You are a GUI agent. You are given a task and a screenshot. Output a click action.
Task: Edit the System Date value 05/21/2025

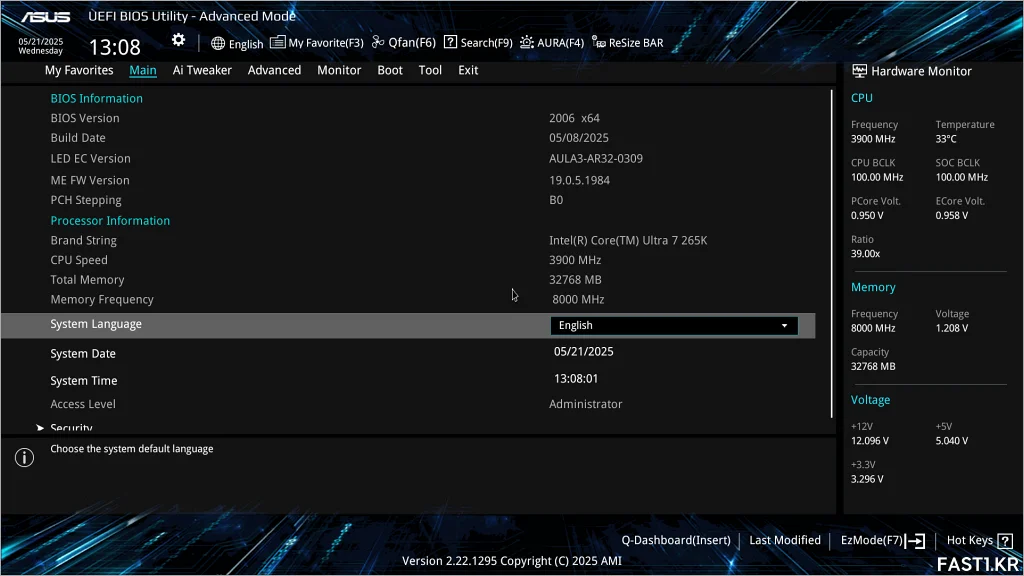(584, 351)
